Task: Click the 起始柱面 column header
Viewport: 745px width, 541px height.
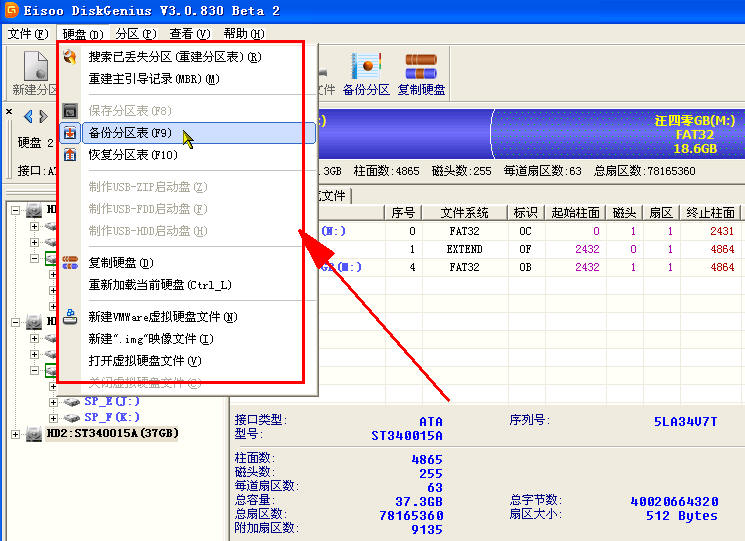Action: coord(575,212)
